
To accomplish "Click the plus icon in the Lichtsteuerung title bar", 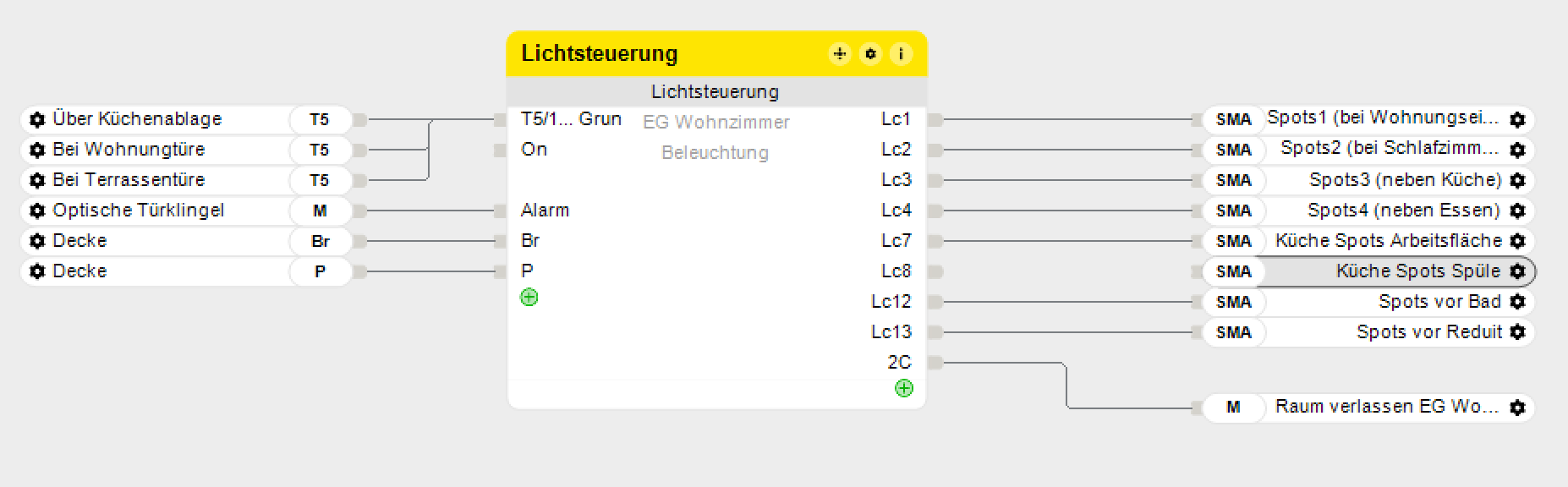I will (838, 53).
